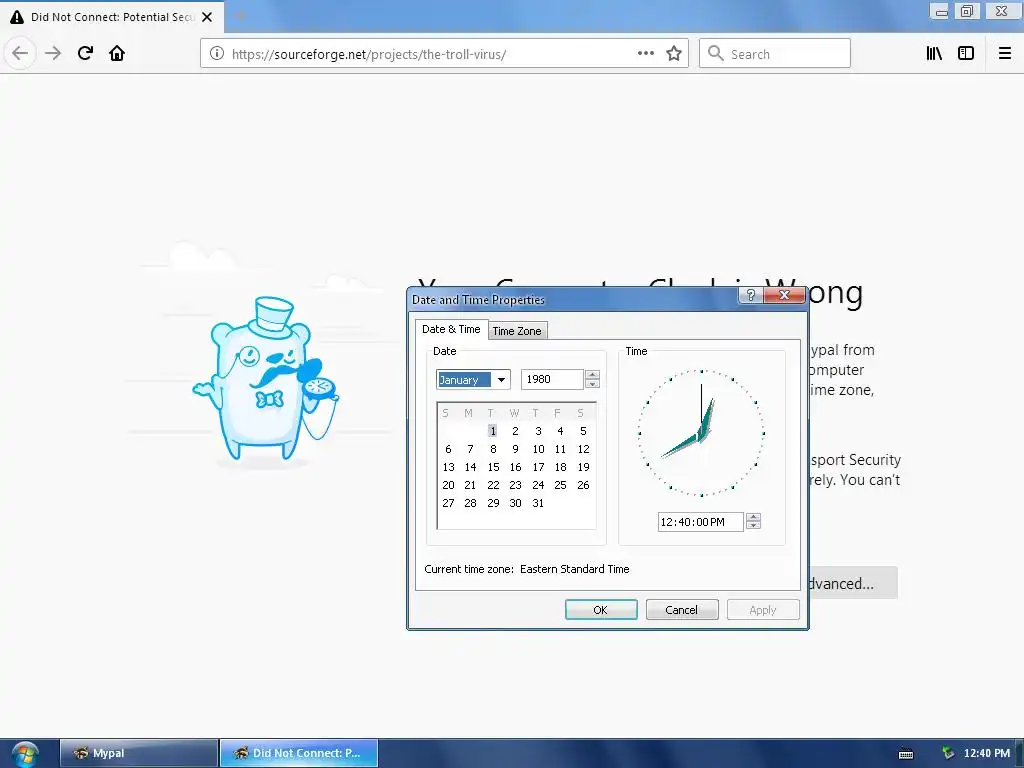Select day 27 in calendar

pyautogui.click(x=448, y=504)
